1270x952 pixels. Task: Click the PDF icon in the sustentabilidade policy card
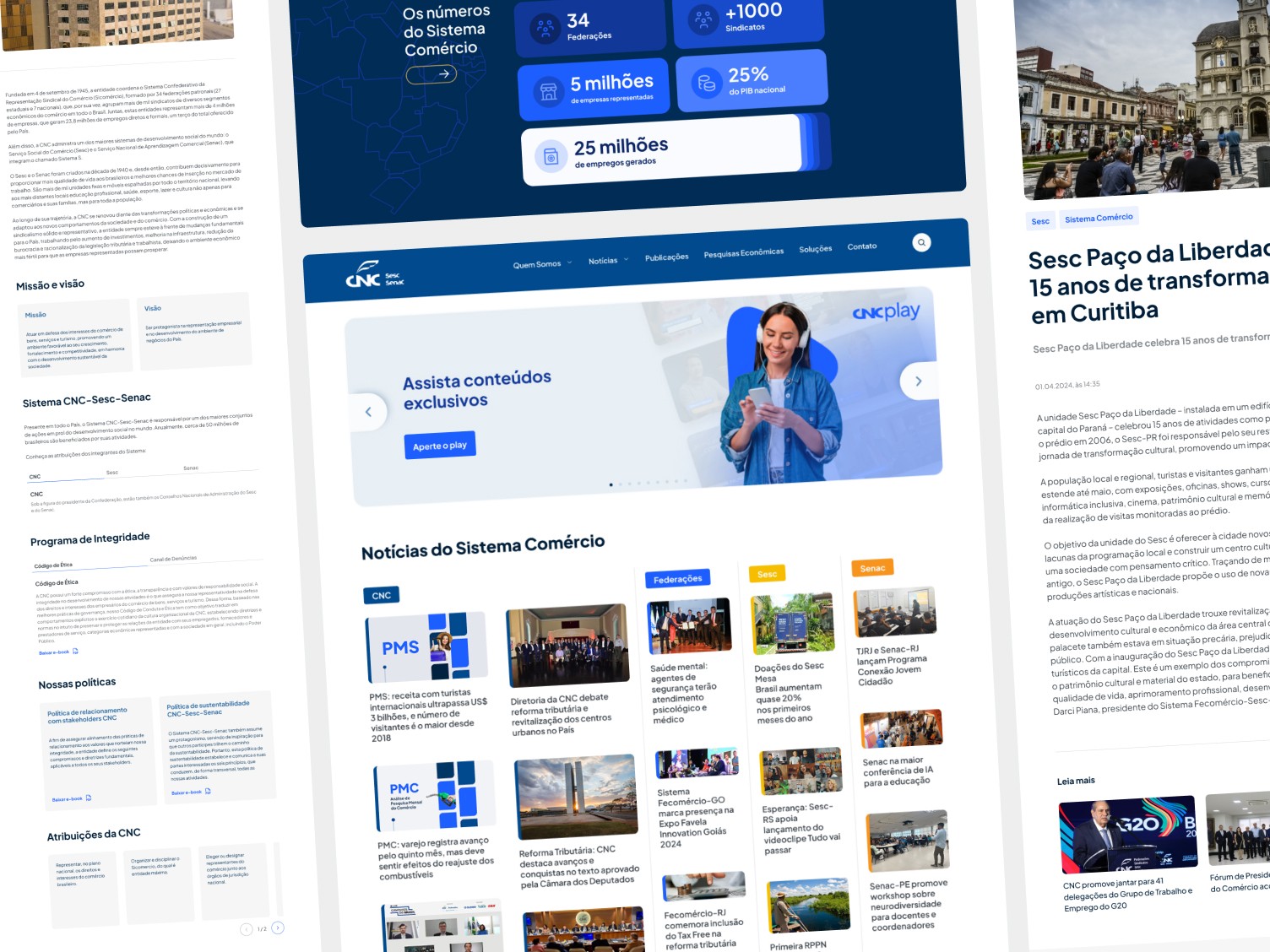pyautogui.click(x=208, y=792)
